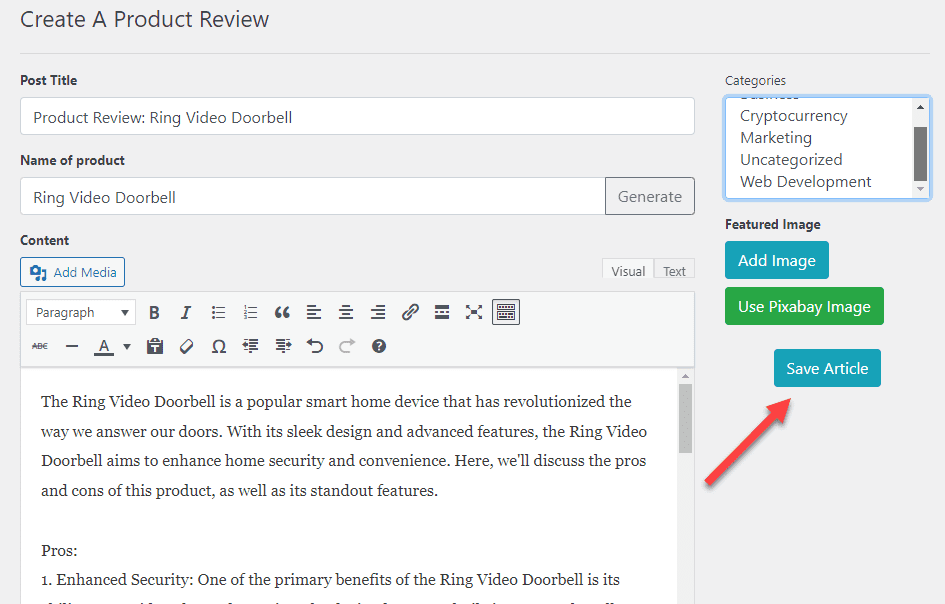Click Use Pixabay Image button
The height and width of the screenshot is (604, 945).
(x=804, y=306)
